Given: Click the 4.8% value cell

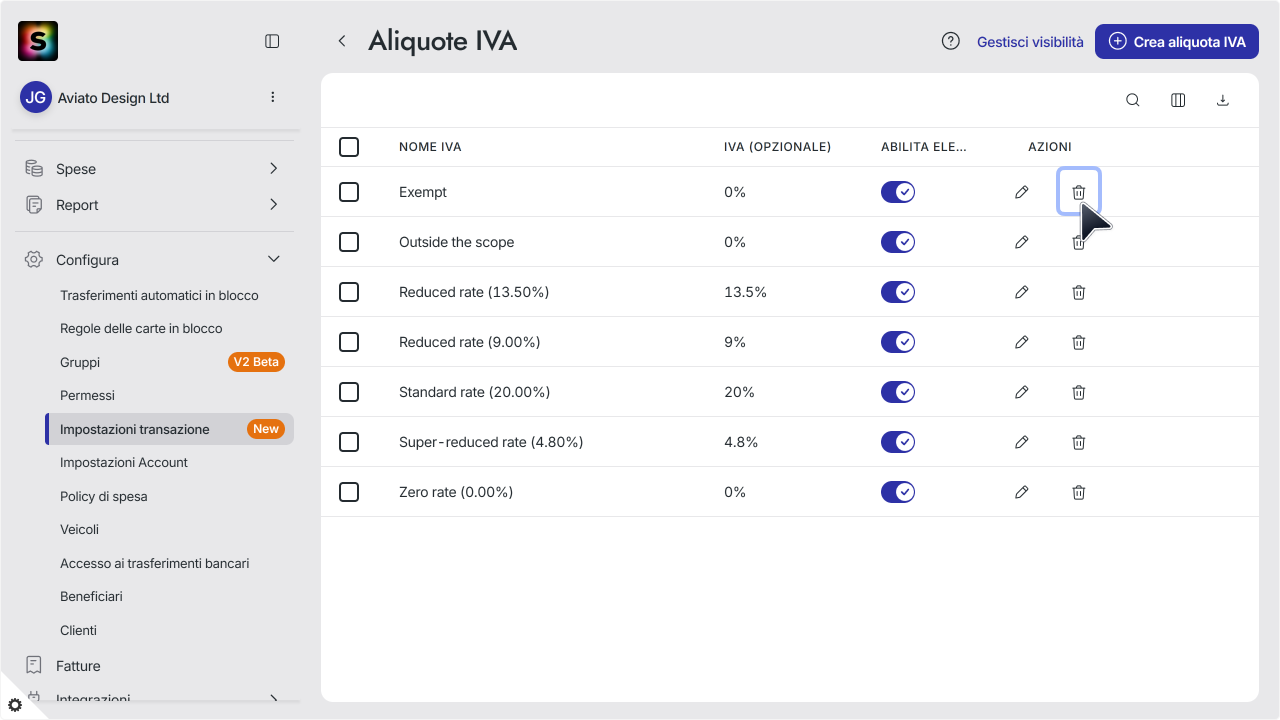Looking at the screenshot, I should point(741,442).
